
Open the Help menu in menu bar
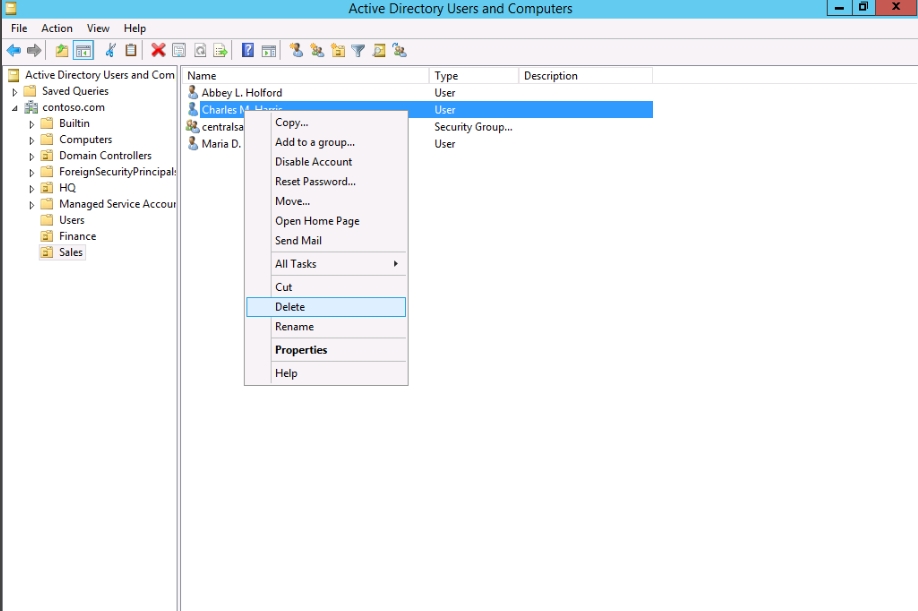tap(135, 28)
